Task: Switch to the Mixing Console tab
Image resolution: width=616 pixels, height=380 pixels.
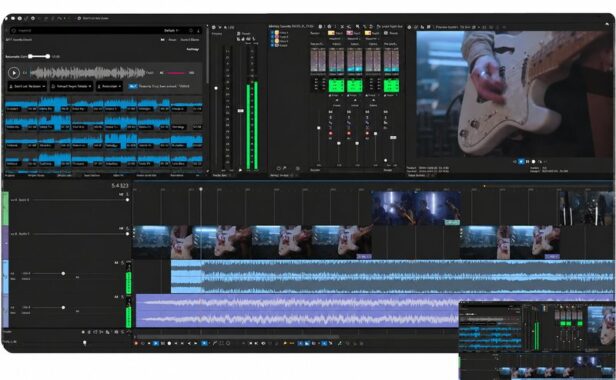Action: click(279, 175)
